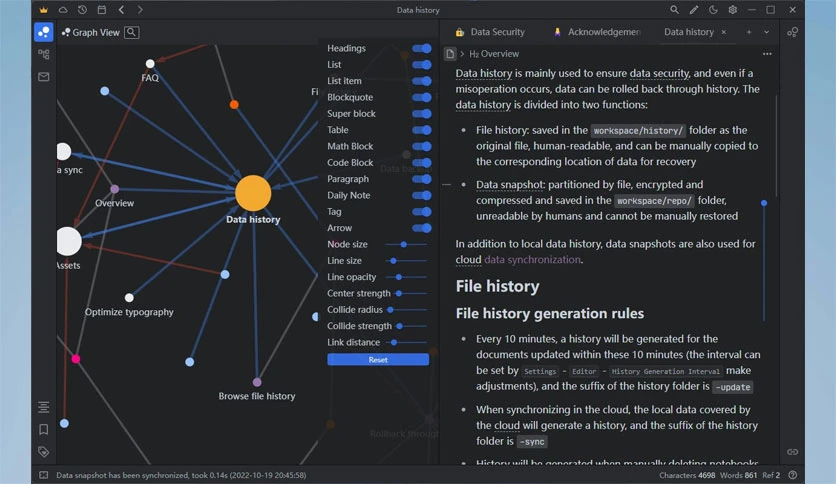
Task: Open the three-dot more menu in editor
Action: (767, 54)
